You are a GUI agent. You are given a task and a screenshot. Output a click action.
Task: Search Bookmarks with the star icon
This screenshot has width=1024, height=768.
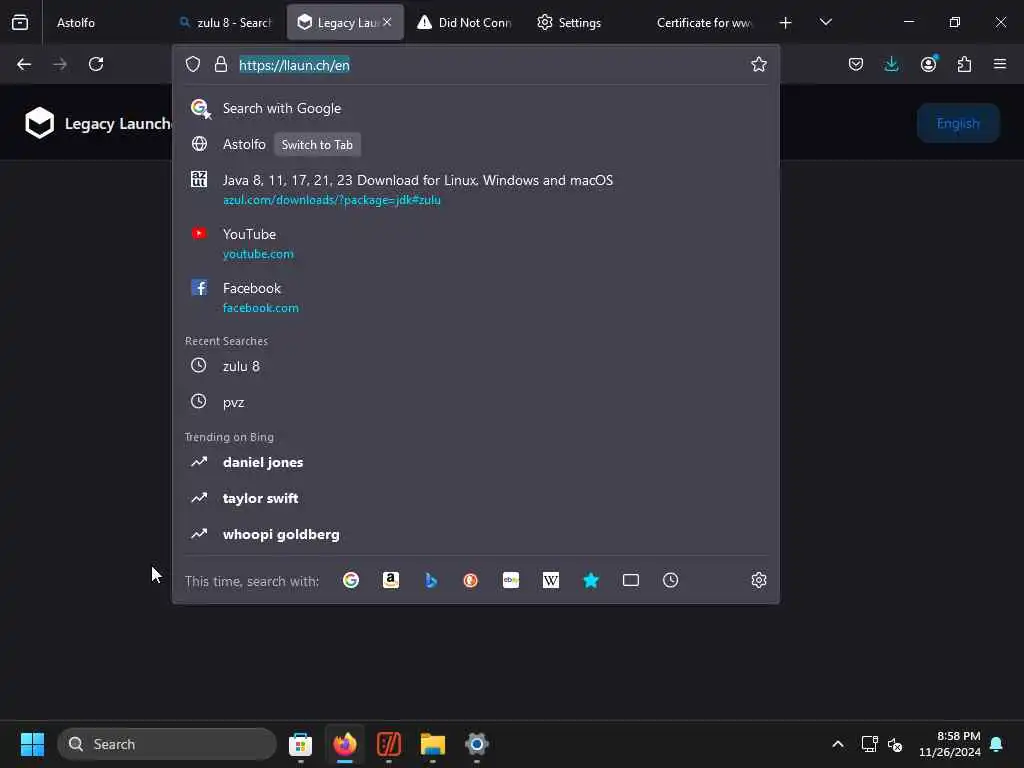(590, 580)
